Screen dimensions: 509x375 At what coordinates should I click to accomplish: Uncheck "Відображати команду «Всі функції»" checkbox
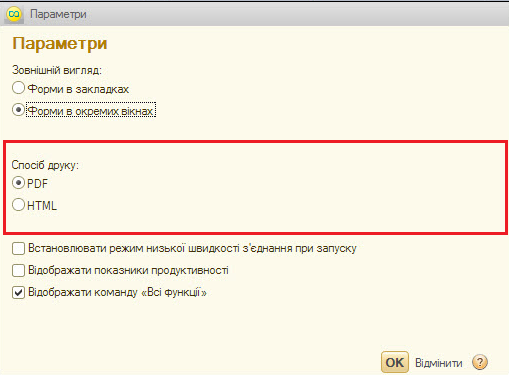[x=18, y=292]
